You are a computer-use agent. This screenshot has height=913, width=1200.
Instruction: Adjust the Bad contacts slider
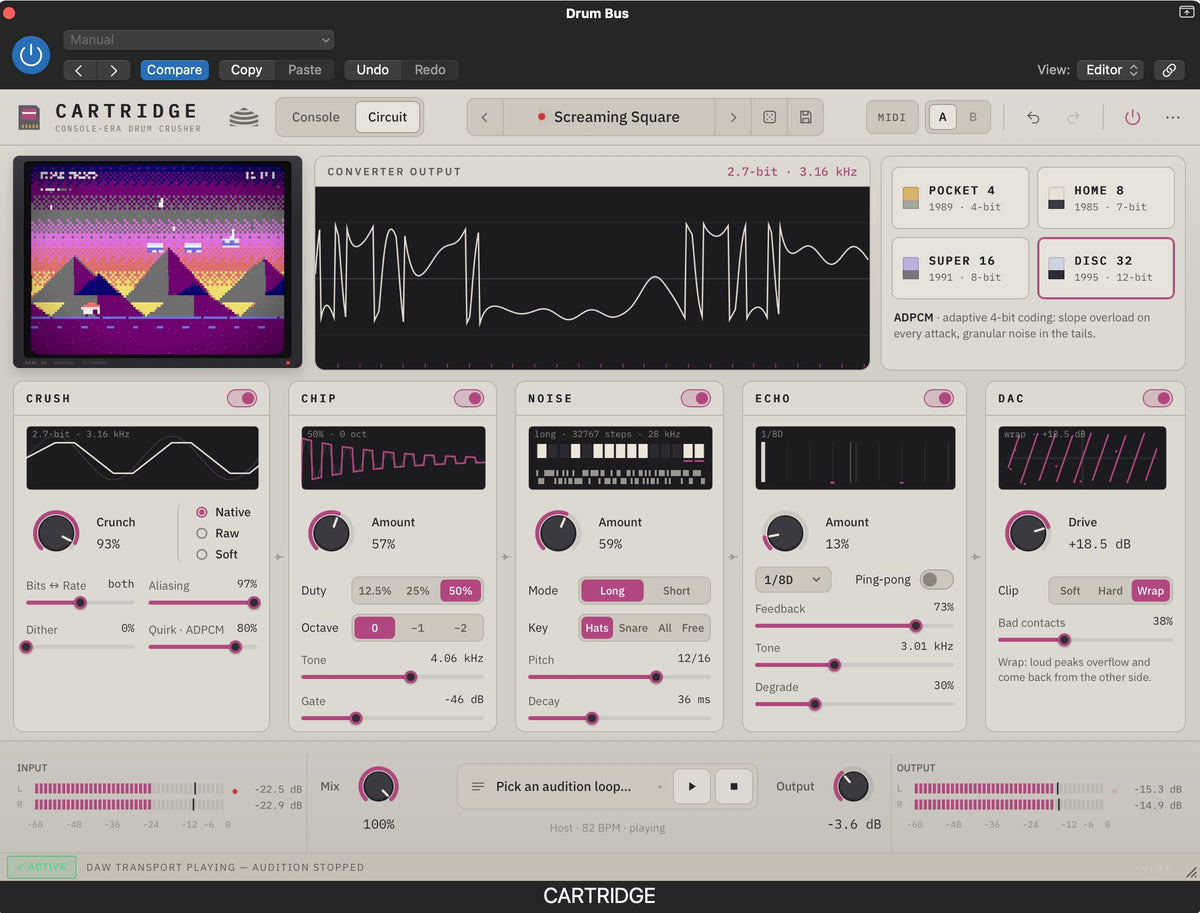pyautogui.click(x=1085, y=640)
